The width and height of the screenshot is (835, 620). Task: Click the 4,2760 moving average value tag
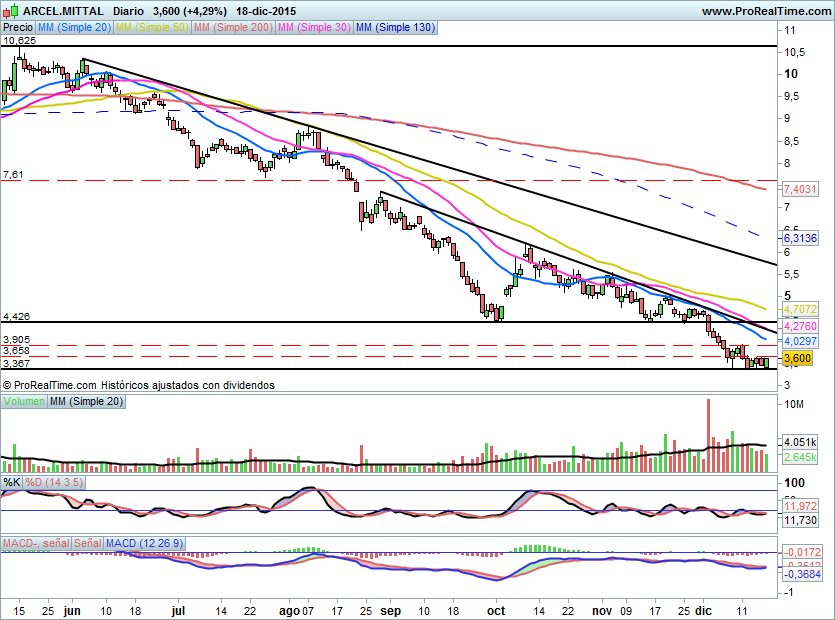[x=800, y=325]
